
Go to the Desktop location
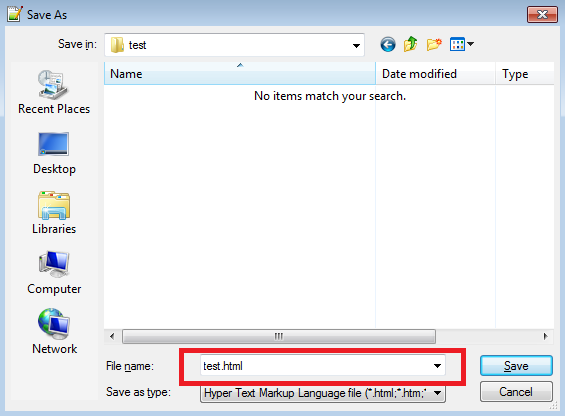coord(54,153)
